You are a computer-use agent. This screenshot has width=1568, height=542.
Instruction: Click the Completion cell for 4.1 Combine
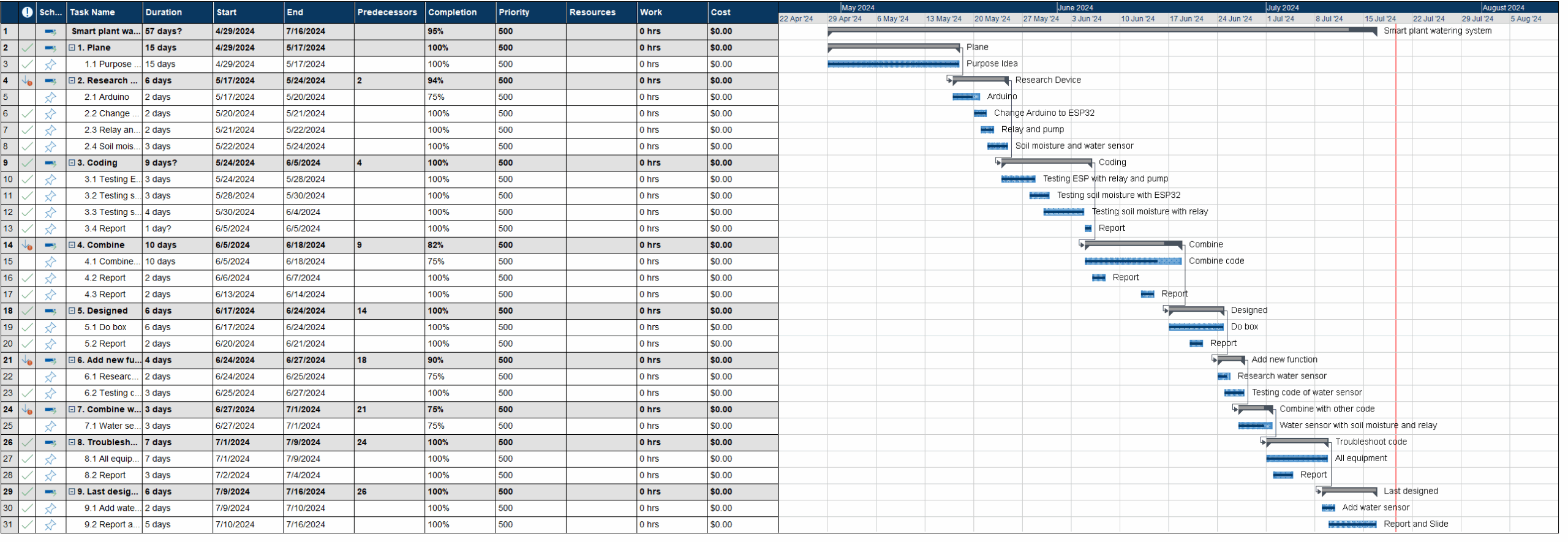pos(459,262)
